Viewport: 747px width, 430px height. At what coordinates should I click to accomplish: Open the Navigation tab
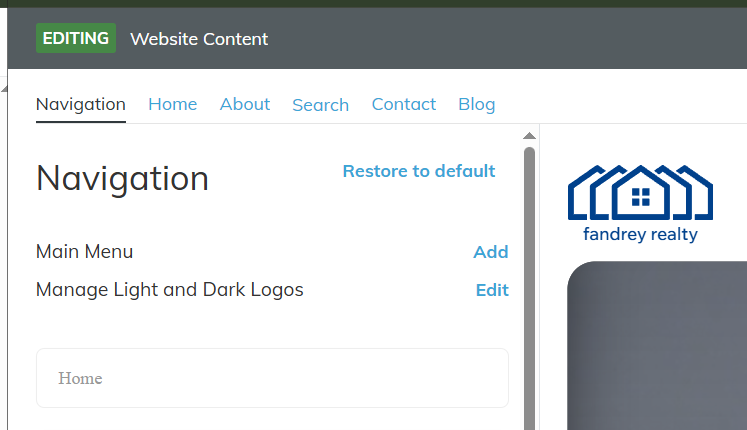click(x=81, y=104)
